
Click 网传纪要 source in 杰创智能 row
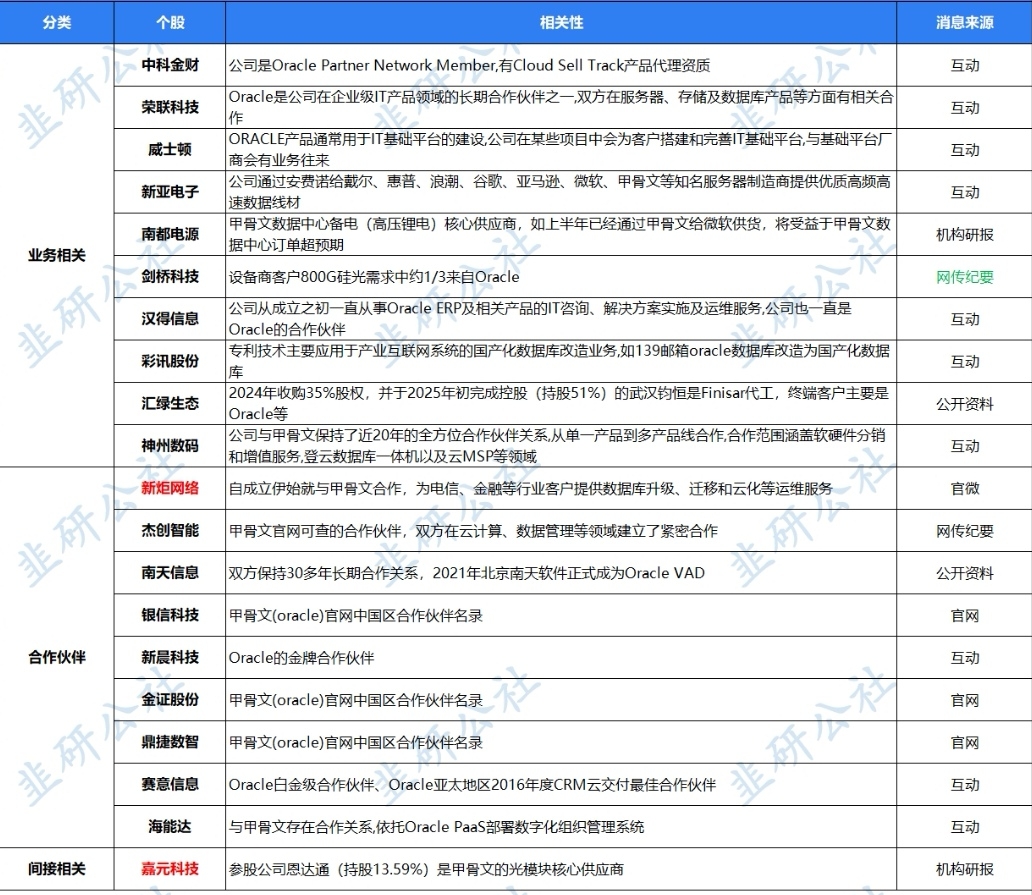(x=964, y=530)
